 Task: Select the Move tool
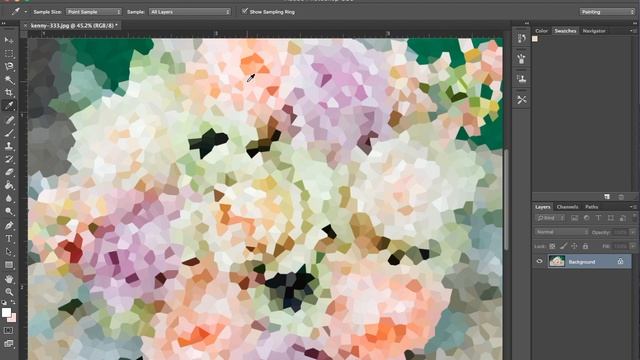pos(9,40)
